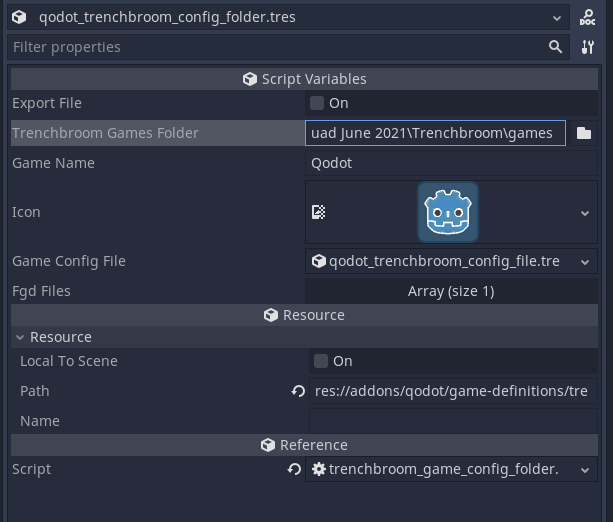Browse folder for Trenchbroom Games Folder
The height and width of the screenshot is (522, 613).
tap(585, 133)
